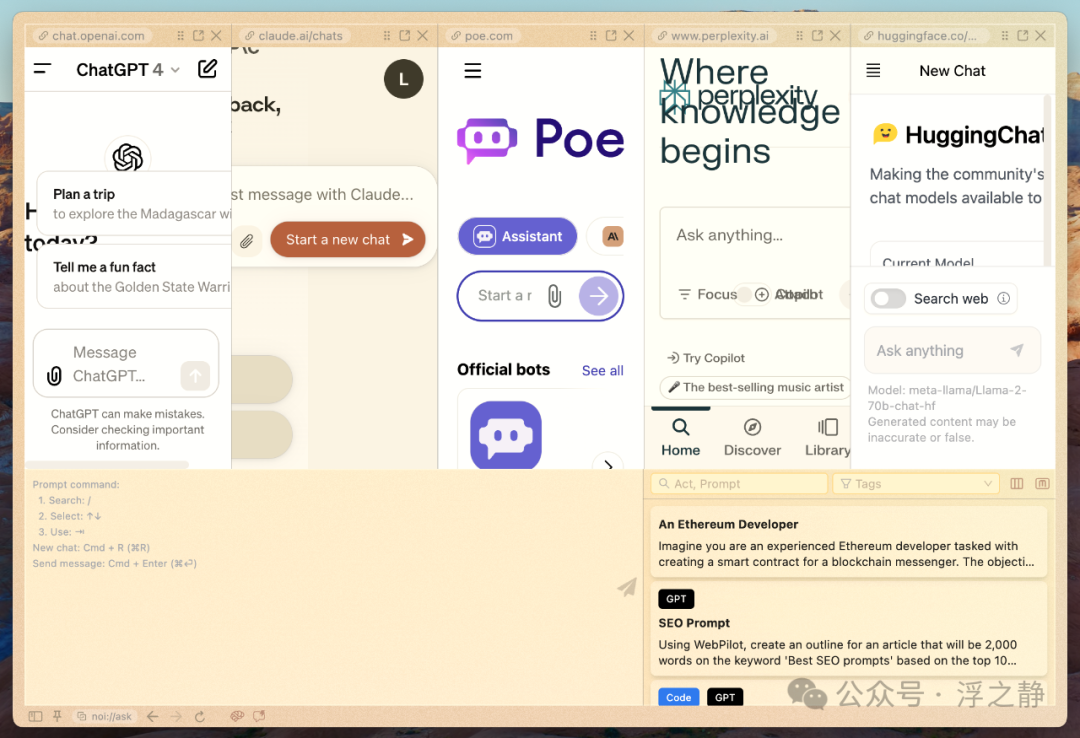
Task: Select the An Ethereum Developer prompt card
Action: (849, 542)
